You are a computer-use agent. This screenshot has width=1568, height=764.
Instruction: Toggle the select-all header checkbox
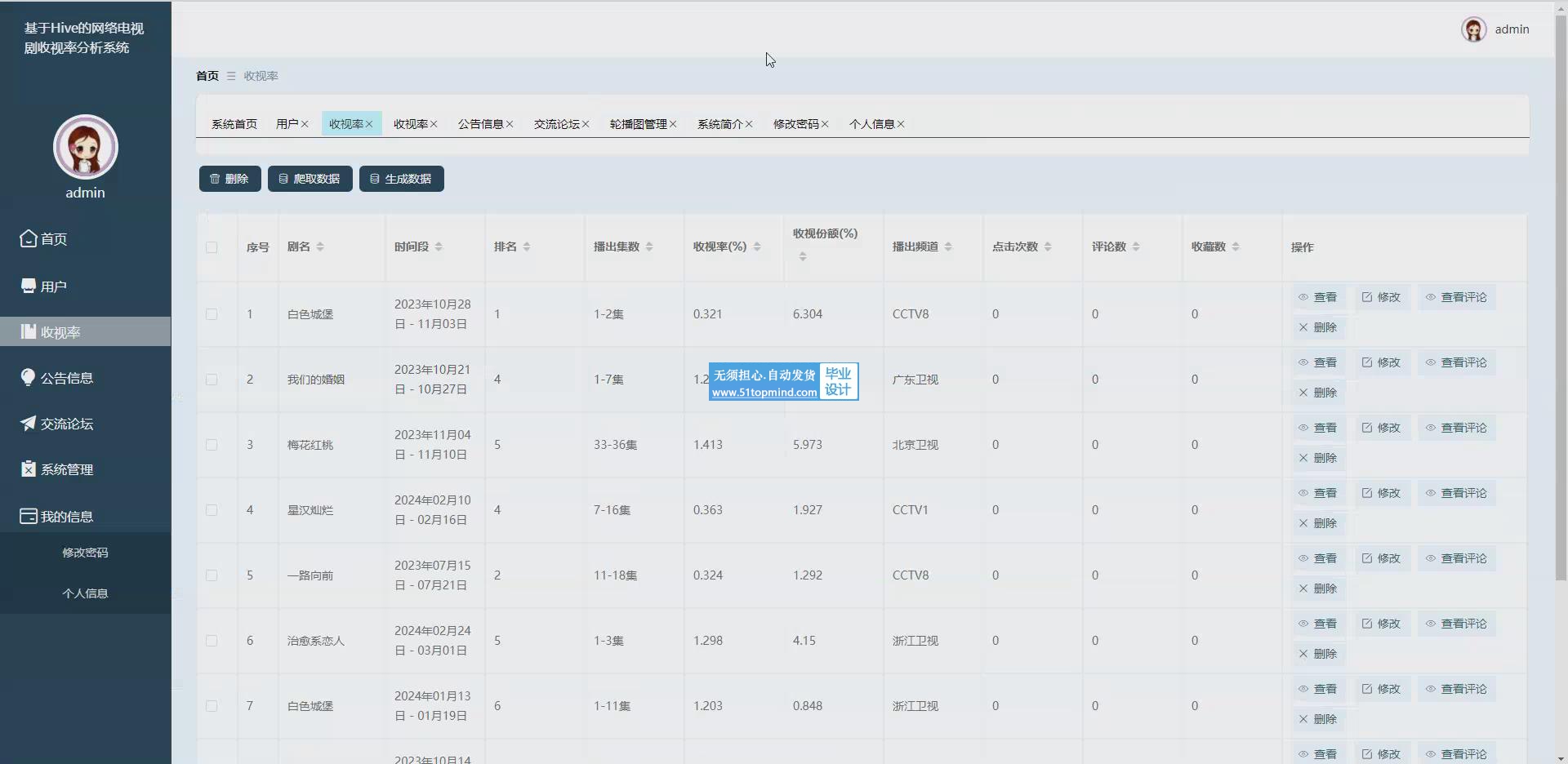click(x=212, y=247)
